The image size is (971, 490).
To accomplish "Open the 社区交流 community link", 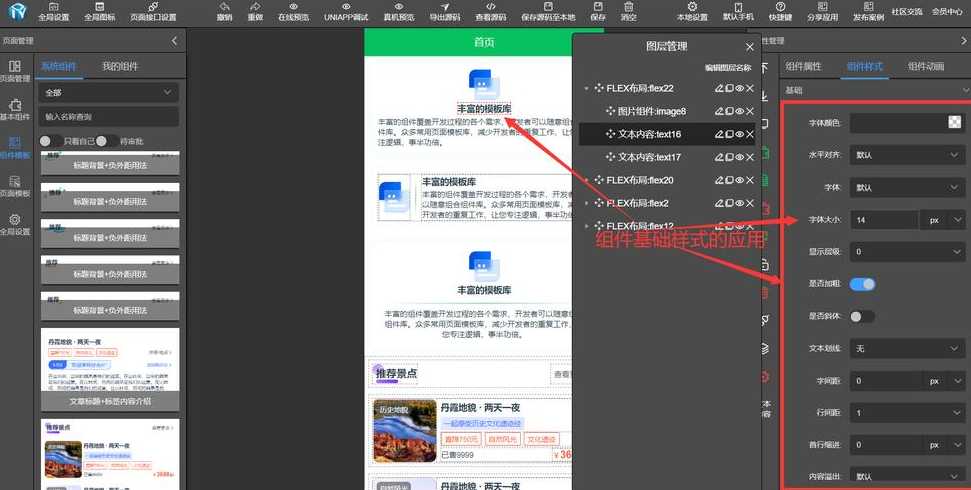I will click(907, 11).
